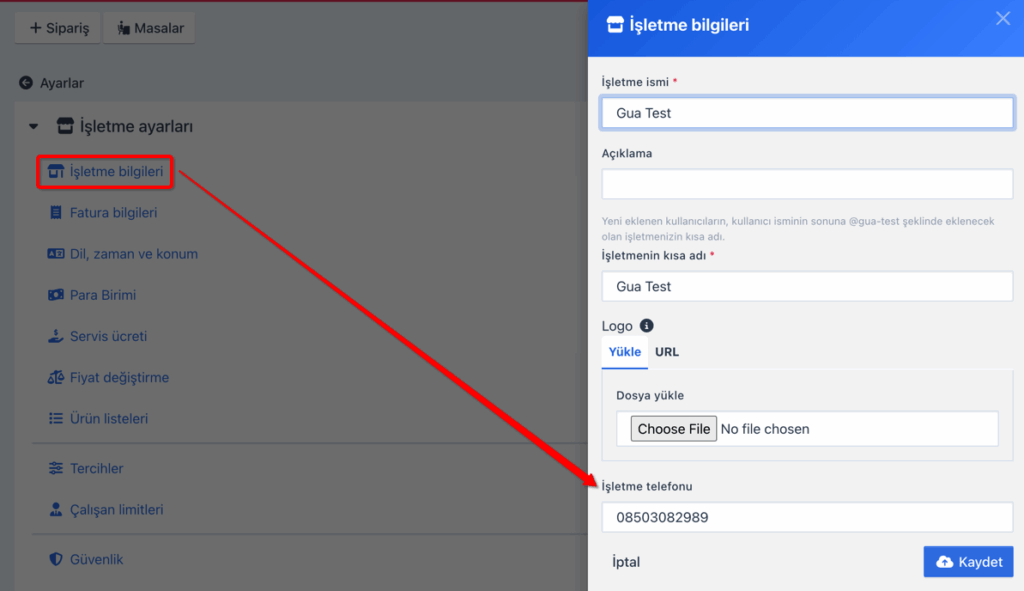
Task: Open new order with Sipariş button
Action: (x=57, y=28)
